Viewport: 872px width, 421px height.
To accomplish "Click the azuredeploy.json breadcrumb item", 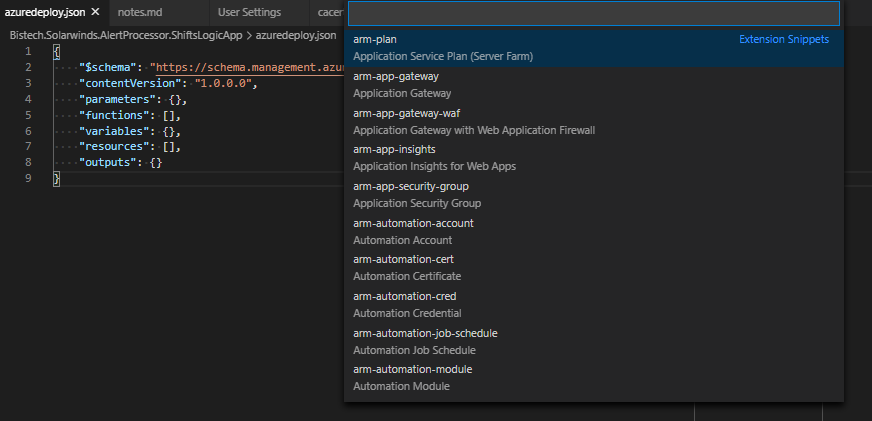I will [296, 34].
